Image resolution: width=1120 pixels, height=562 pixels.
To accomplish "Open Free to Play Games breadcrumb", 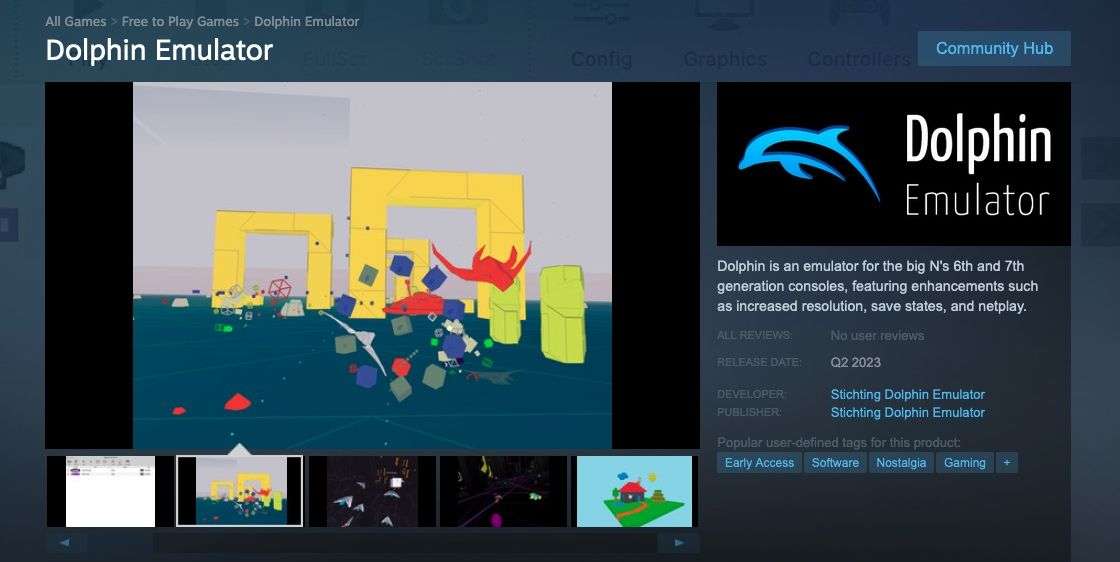I will click(x=180, y=21).
